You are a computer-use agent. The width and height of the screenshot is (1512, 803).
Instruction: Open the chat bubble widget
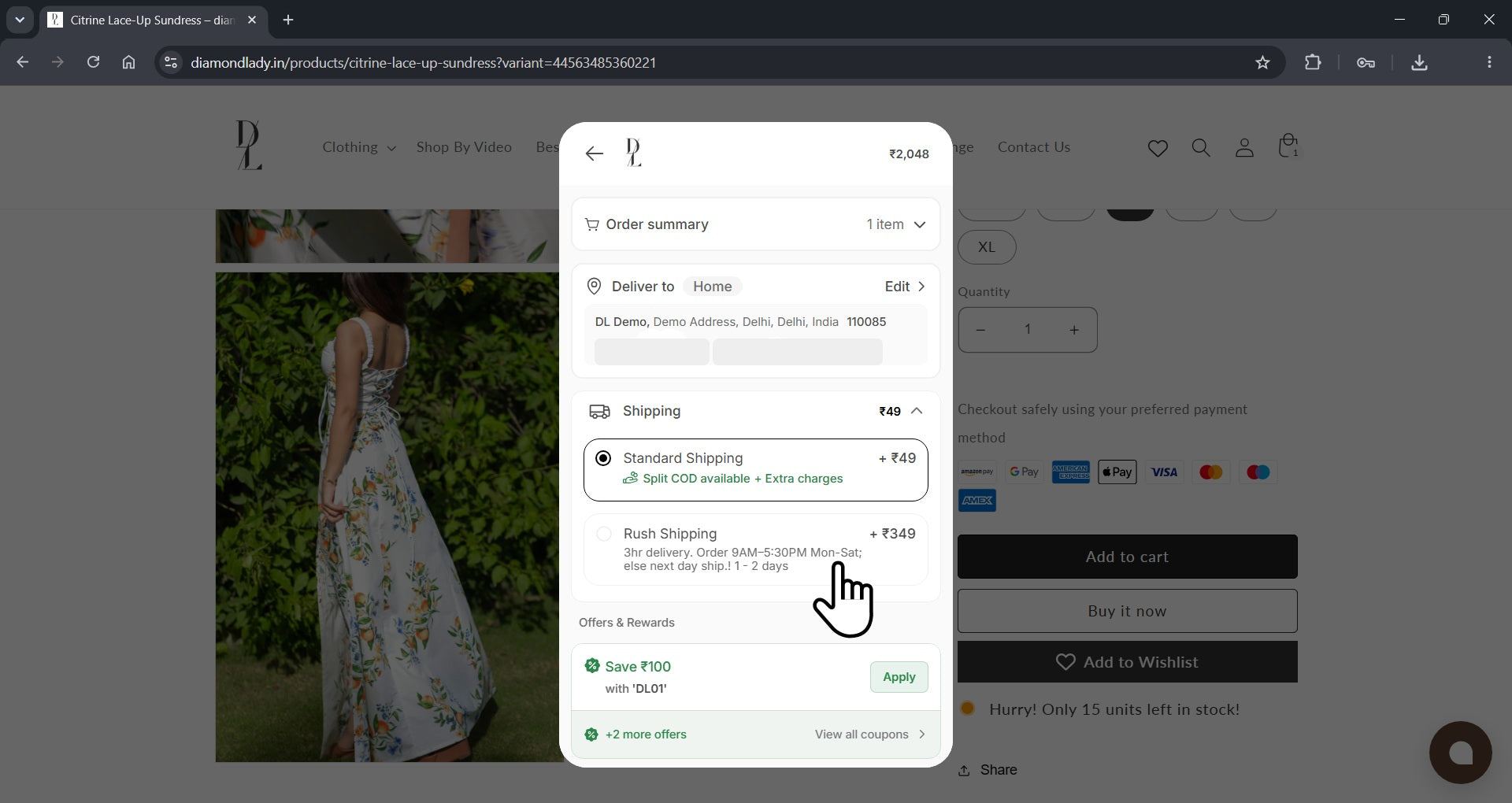[x=1461, y=753]
